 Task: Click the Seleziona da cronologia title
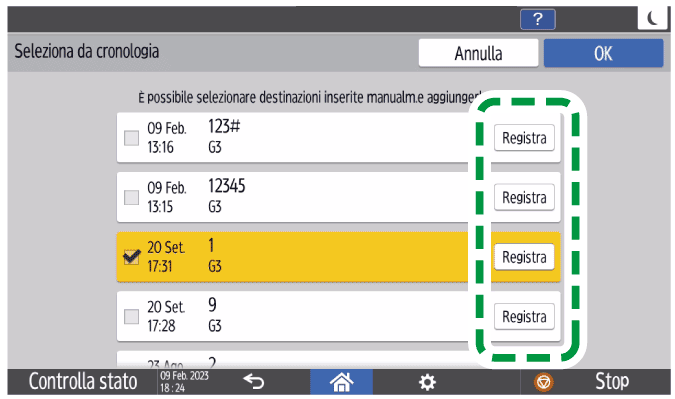coord(87,51)
